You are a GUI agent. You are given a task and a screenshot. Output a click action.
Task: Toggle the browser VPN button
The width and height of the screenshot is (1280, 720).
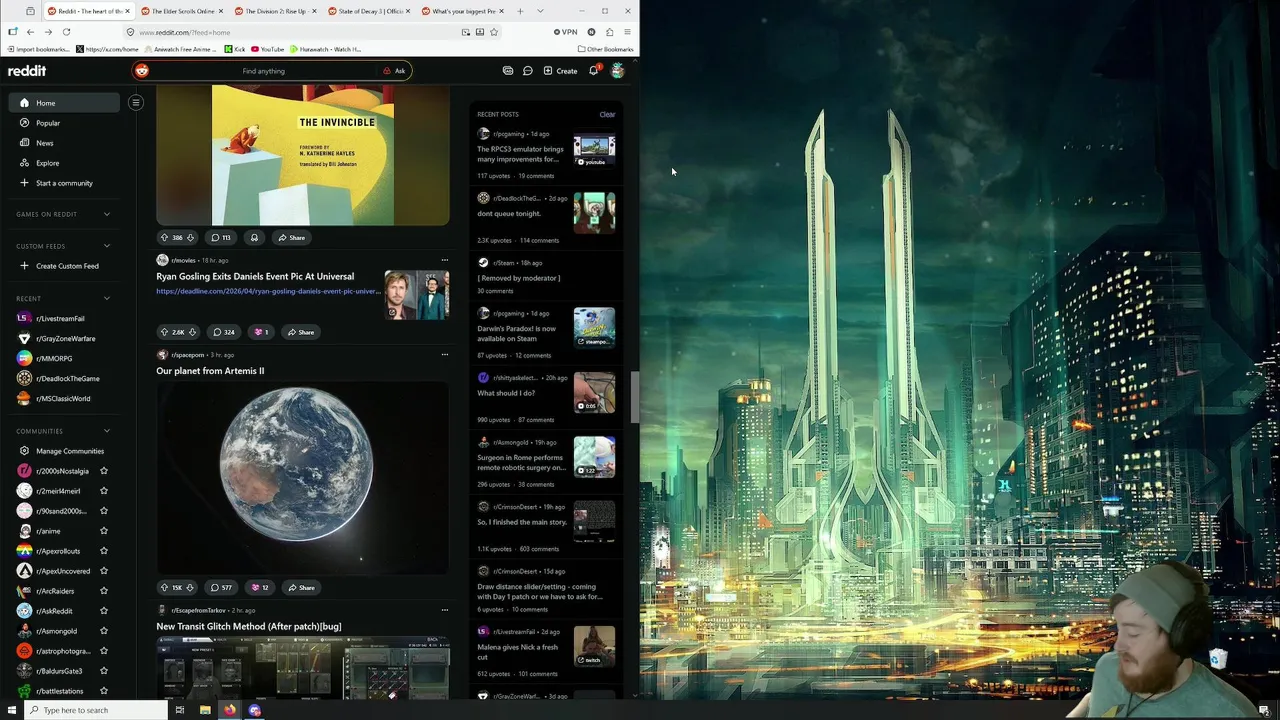[565, 32]
